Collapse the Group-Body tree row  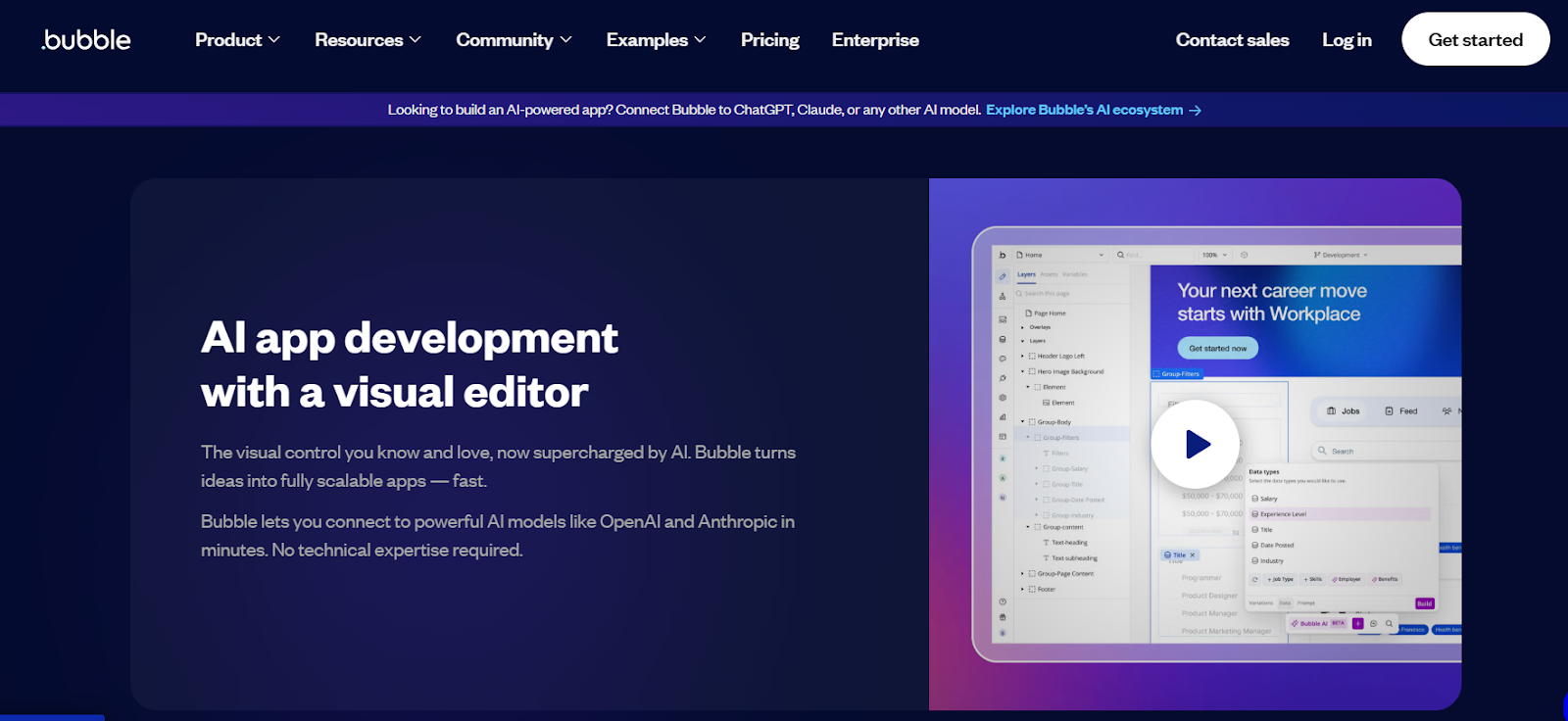[1022, 422]
